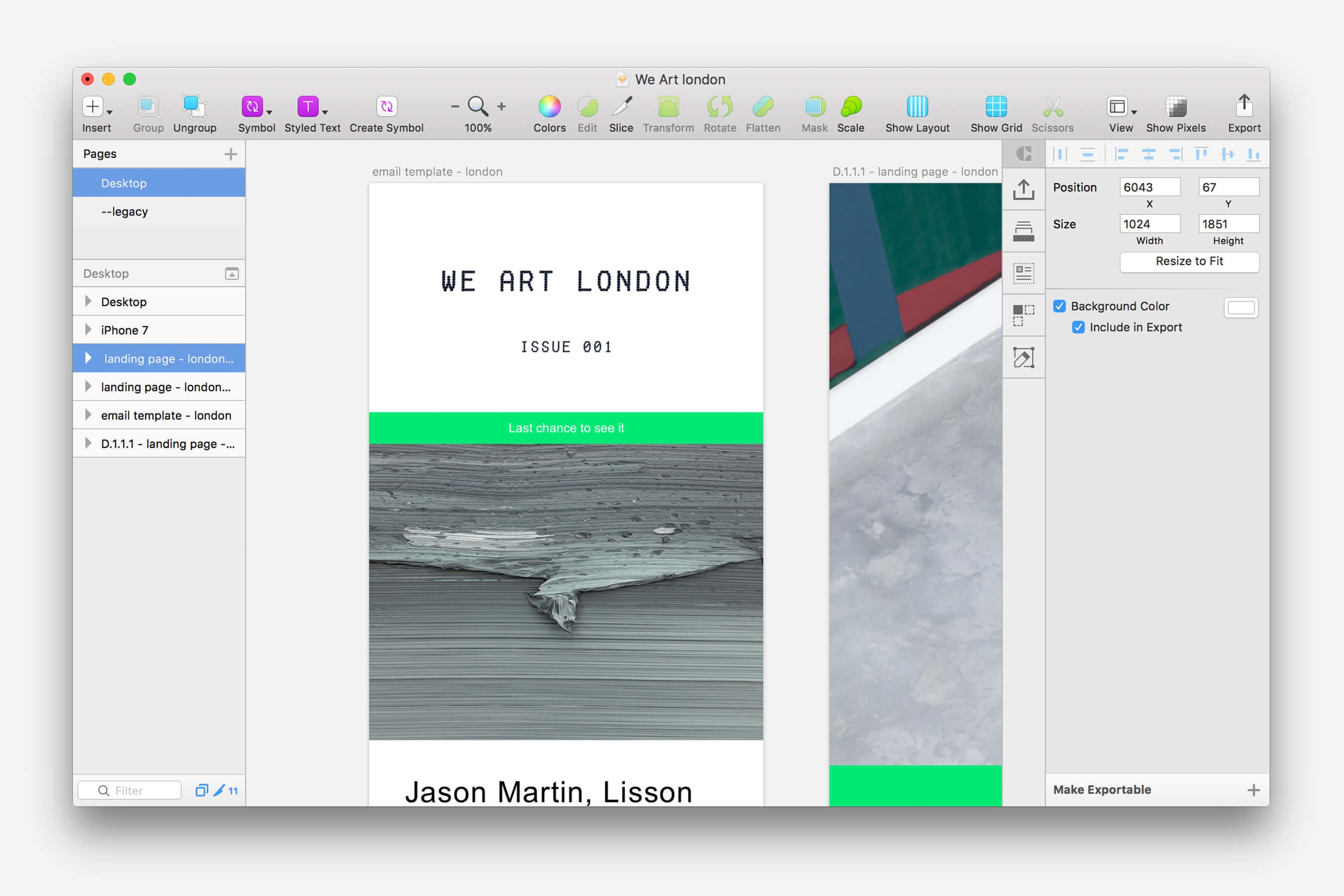
Task: Align right using the alignment icon
Action: point(1175,154)
